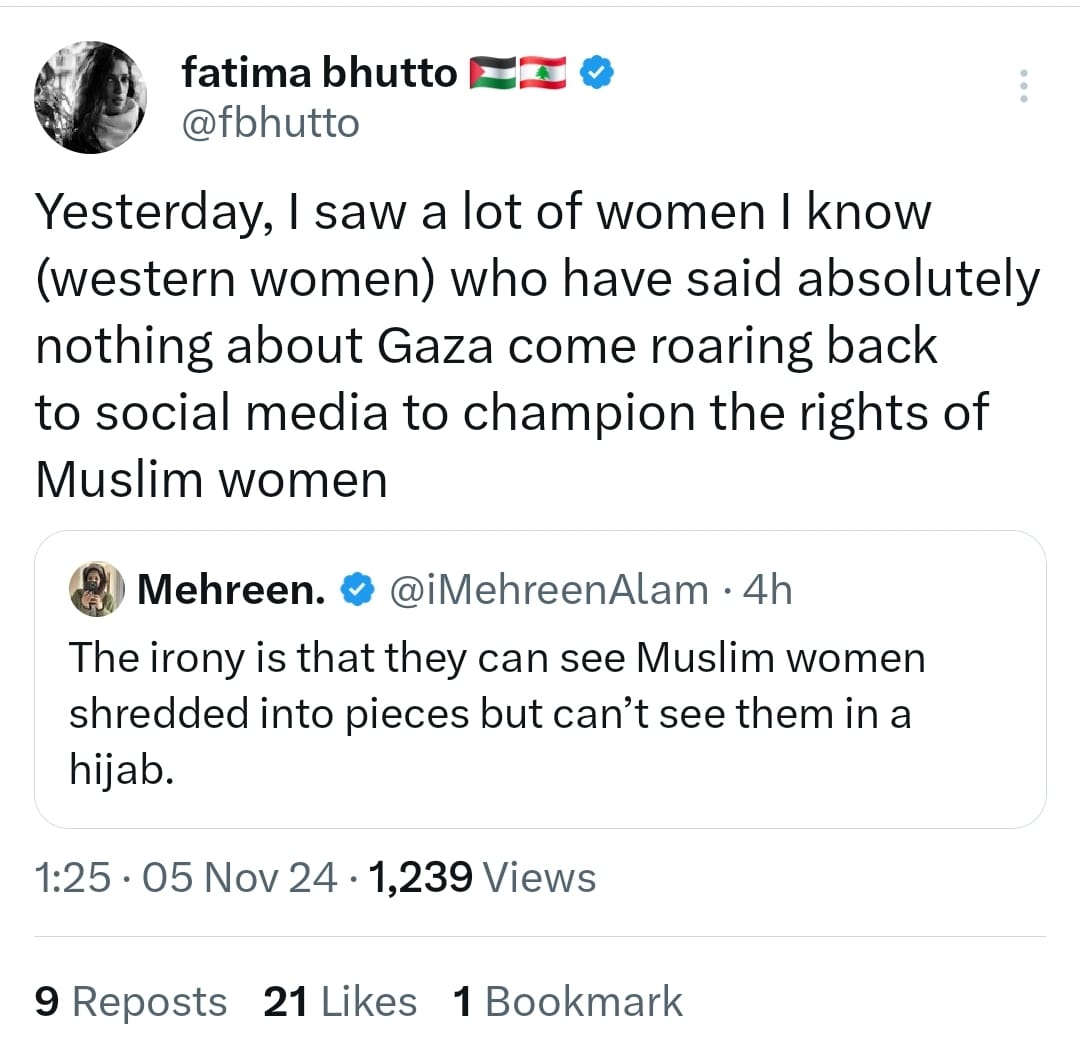1080x1058 pixels.
Task: Open the @fbhutto handle link
Action: point(270,123)
